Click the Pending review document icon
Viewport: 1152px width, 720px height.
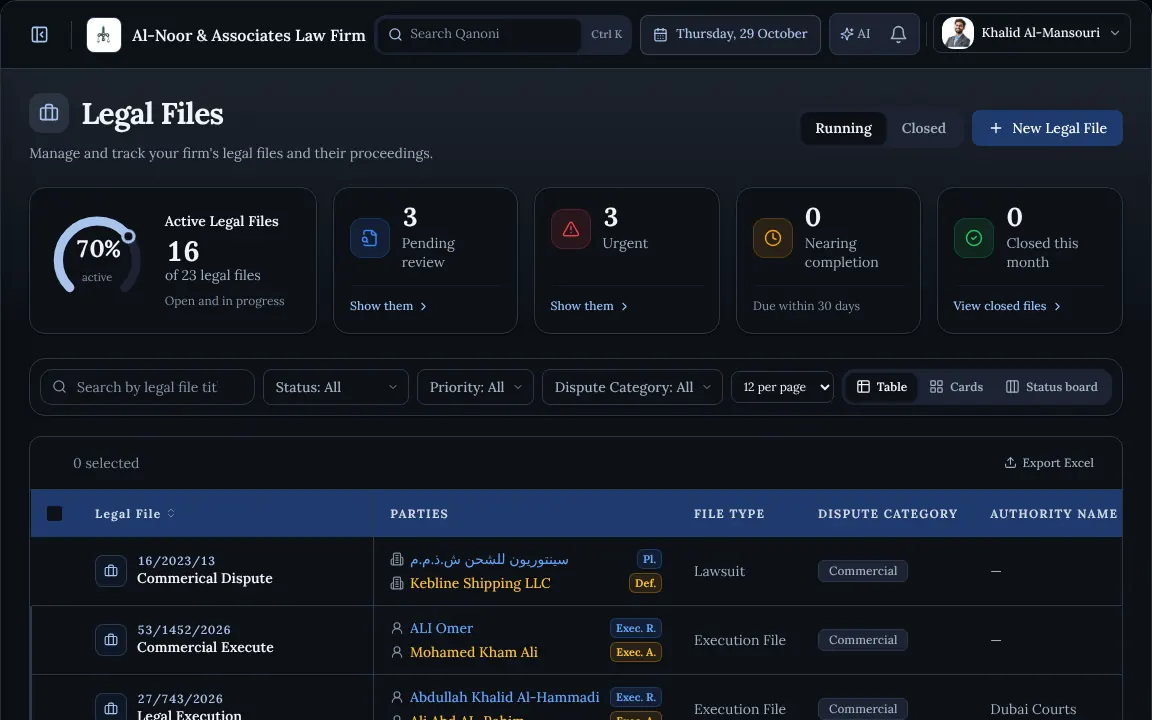click(x=370, y=238)
